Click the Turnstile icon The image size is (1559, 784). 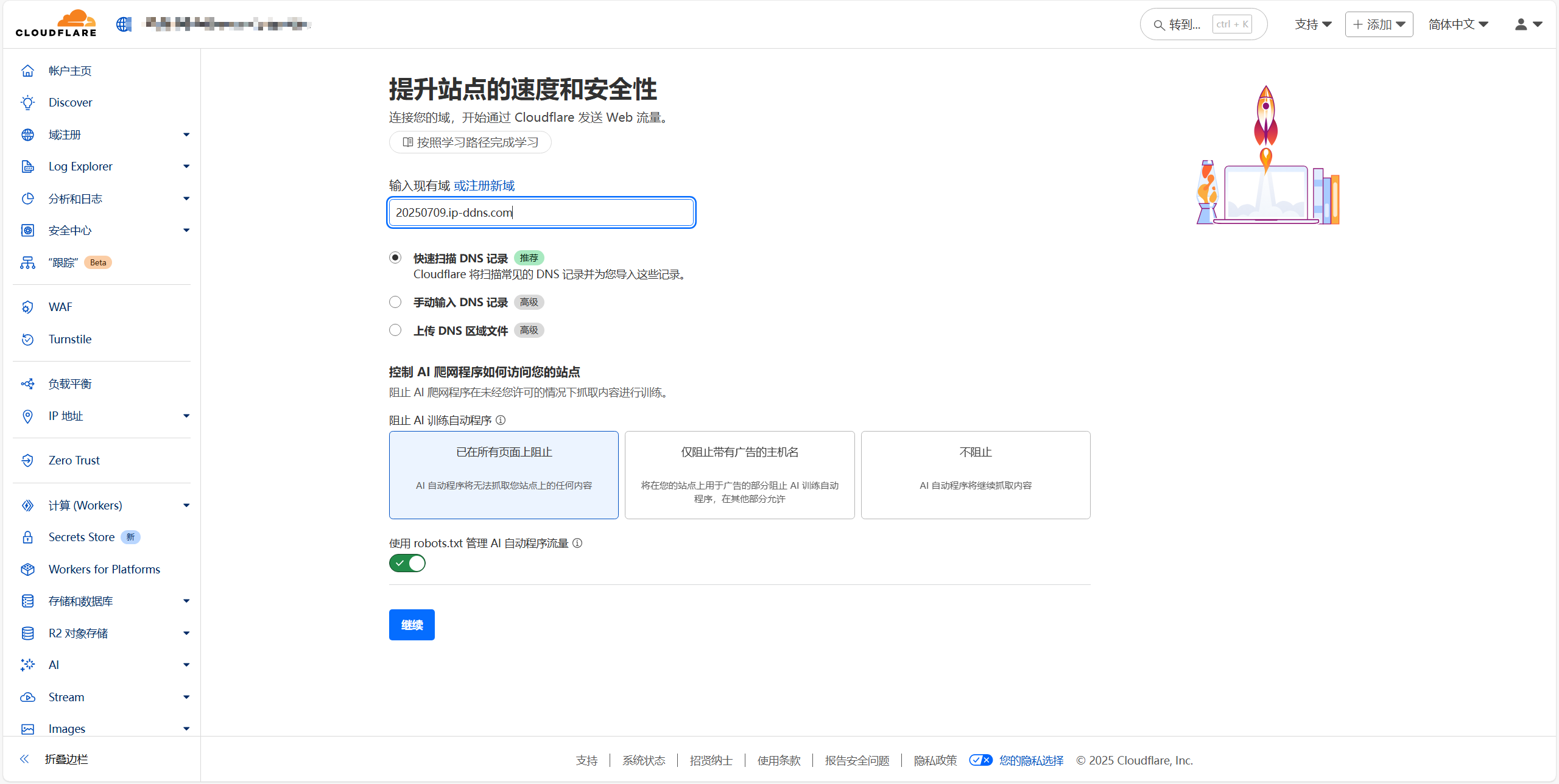pos(27,339)
